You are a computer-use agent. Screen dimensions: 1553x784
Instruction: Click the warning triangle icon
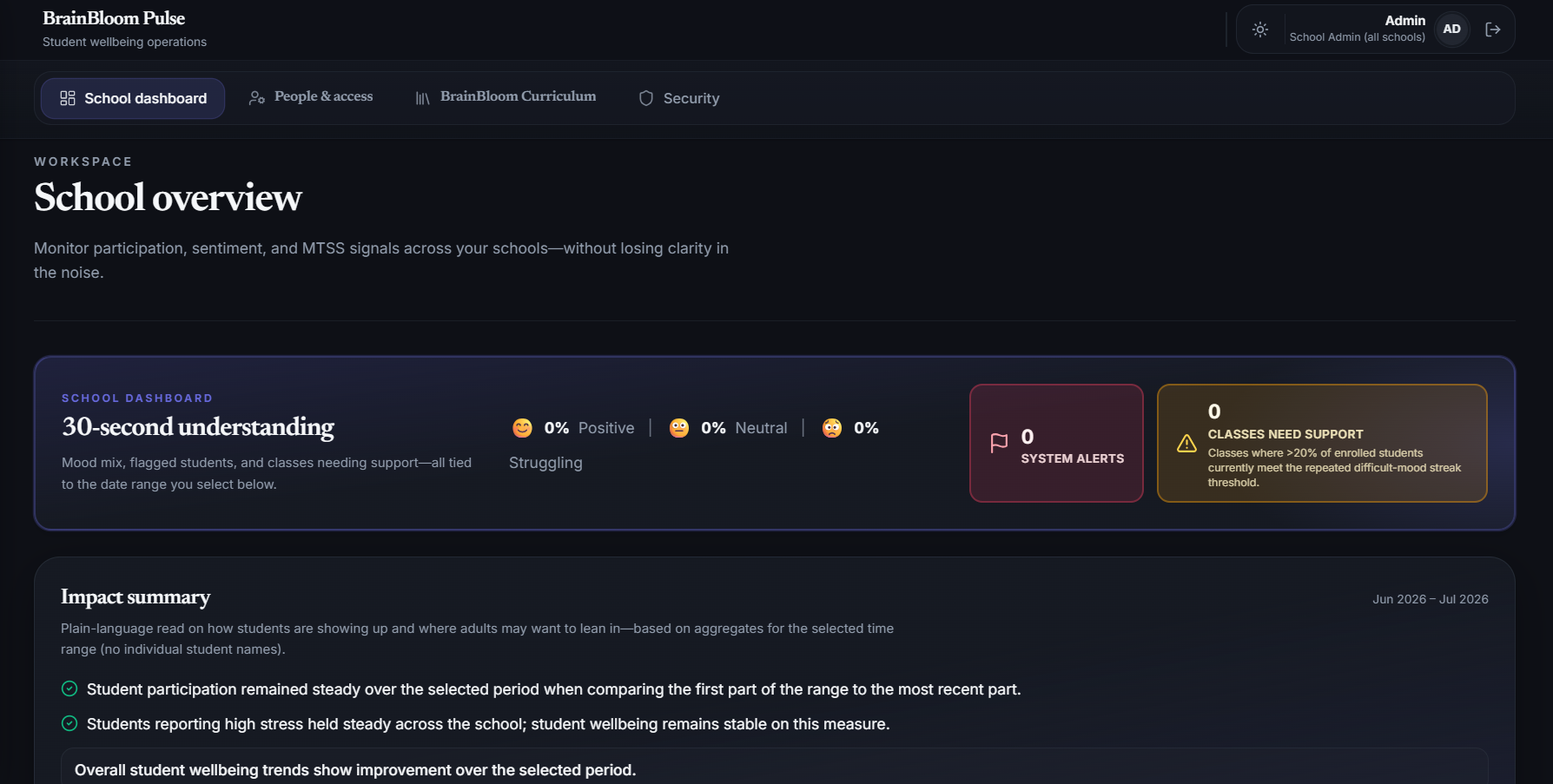1186,444
